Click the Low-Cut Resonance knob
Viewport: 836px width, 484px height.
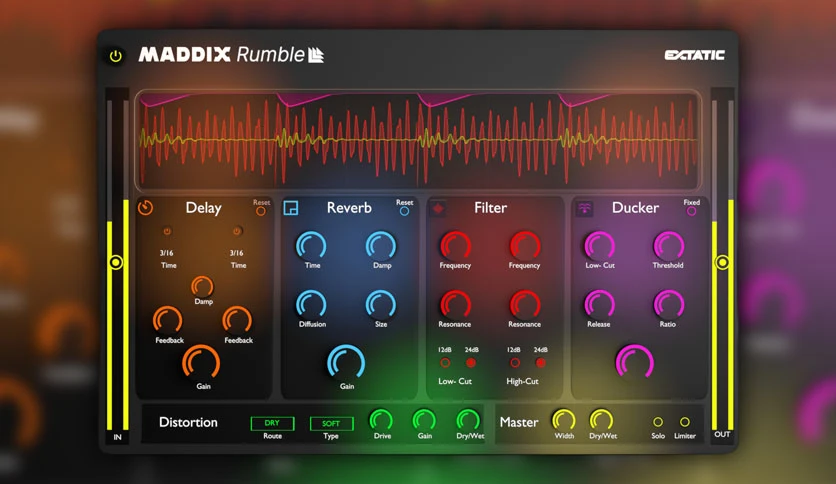click(x=455, y=304)
